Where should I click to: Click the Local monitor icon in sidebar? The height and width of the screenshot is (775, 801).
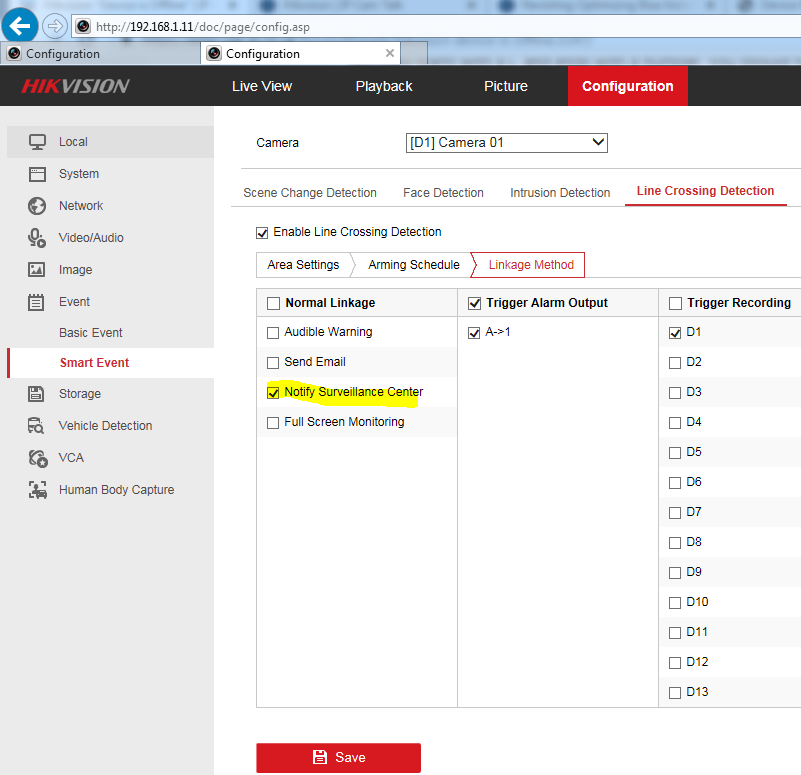point(37,142)
